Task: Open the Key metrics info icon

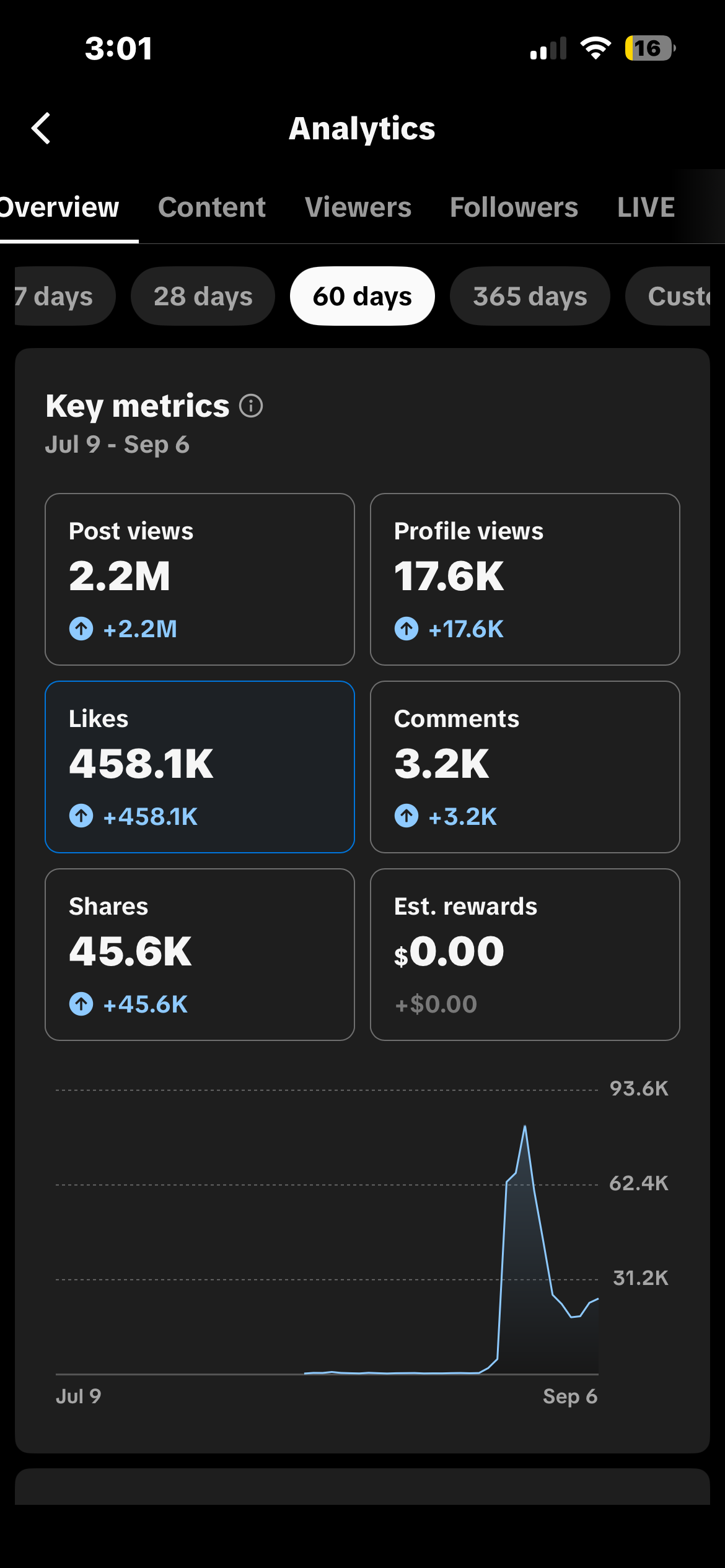Action: pos(251,406)
